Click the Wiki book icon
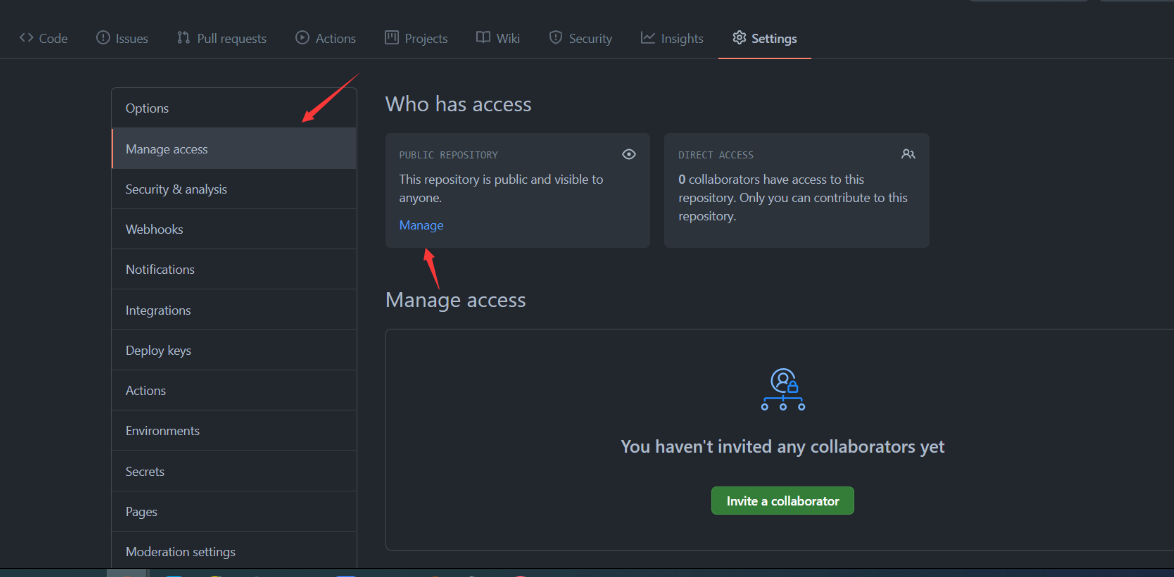This screenshot has width=1174, height=577. click(483, 37)
